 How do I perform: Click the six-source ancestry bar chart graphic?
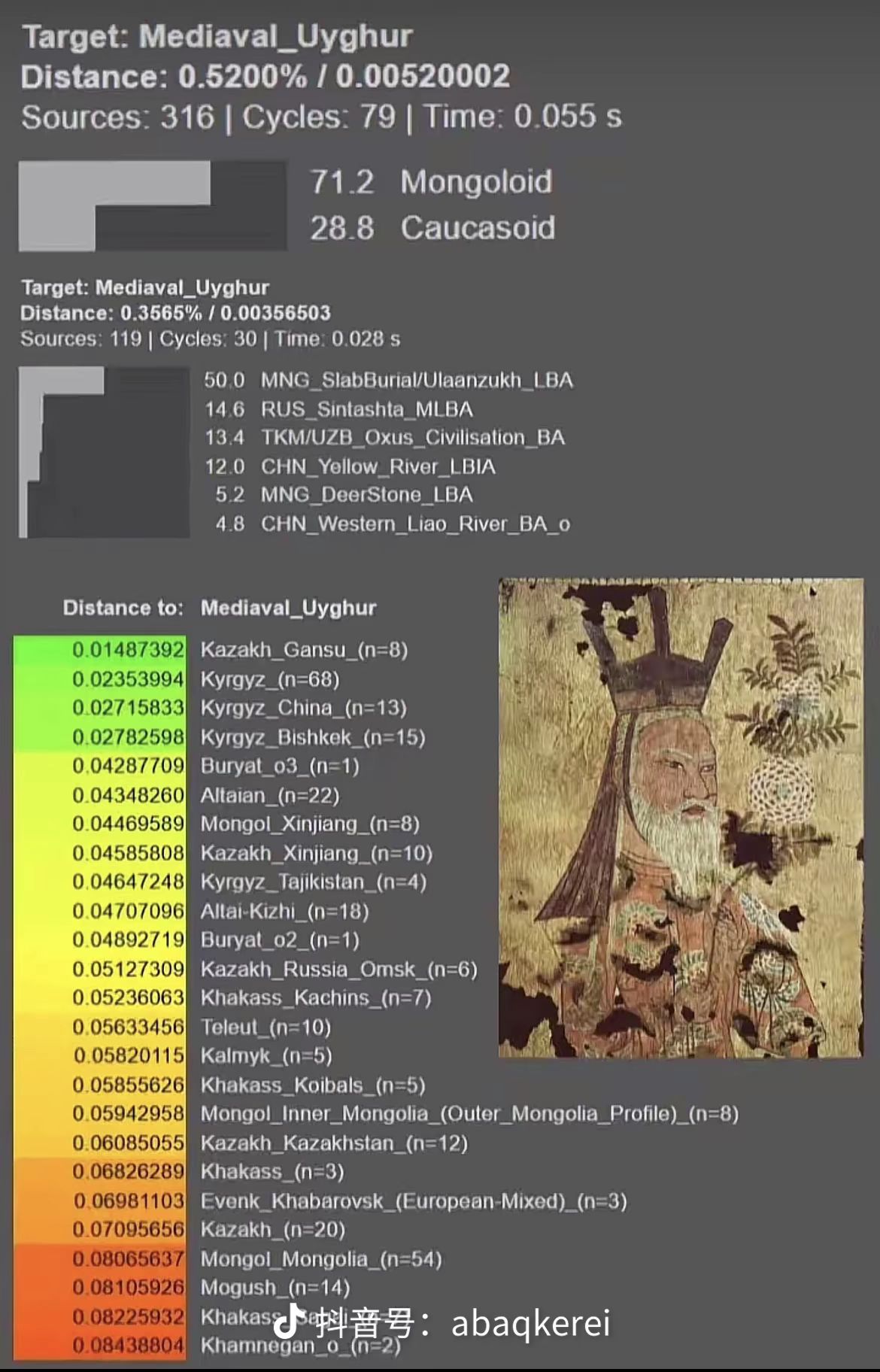tap(104, 452)
